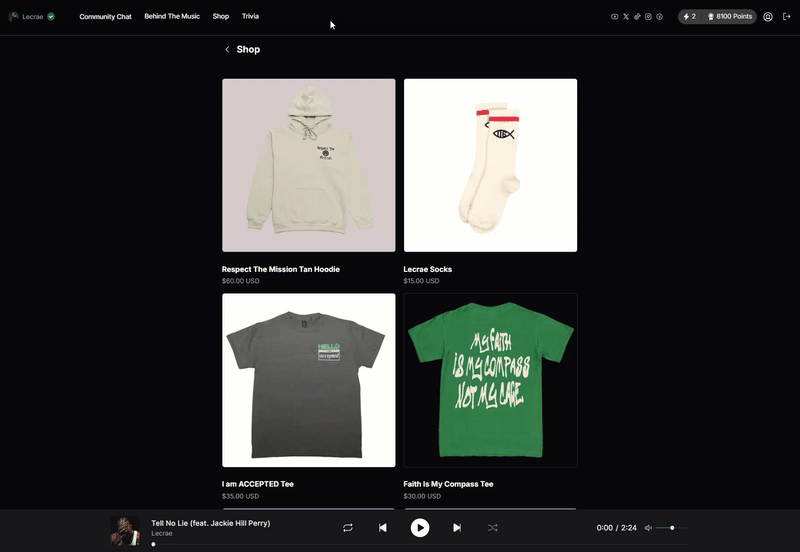
Task: Click the lightning bolt streak counter
Action: pos(689,16)
